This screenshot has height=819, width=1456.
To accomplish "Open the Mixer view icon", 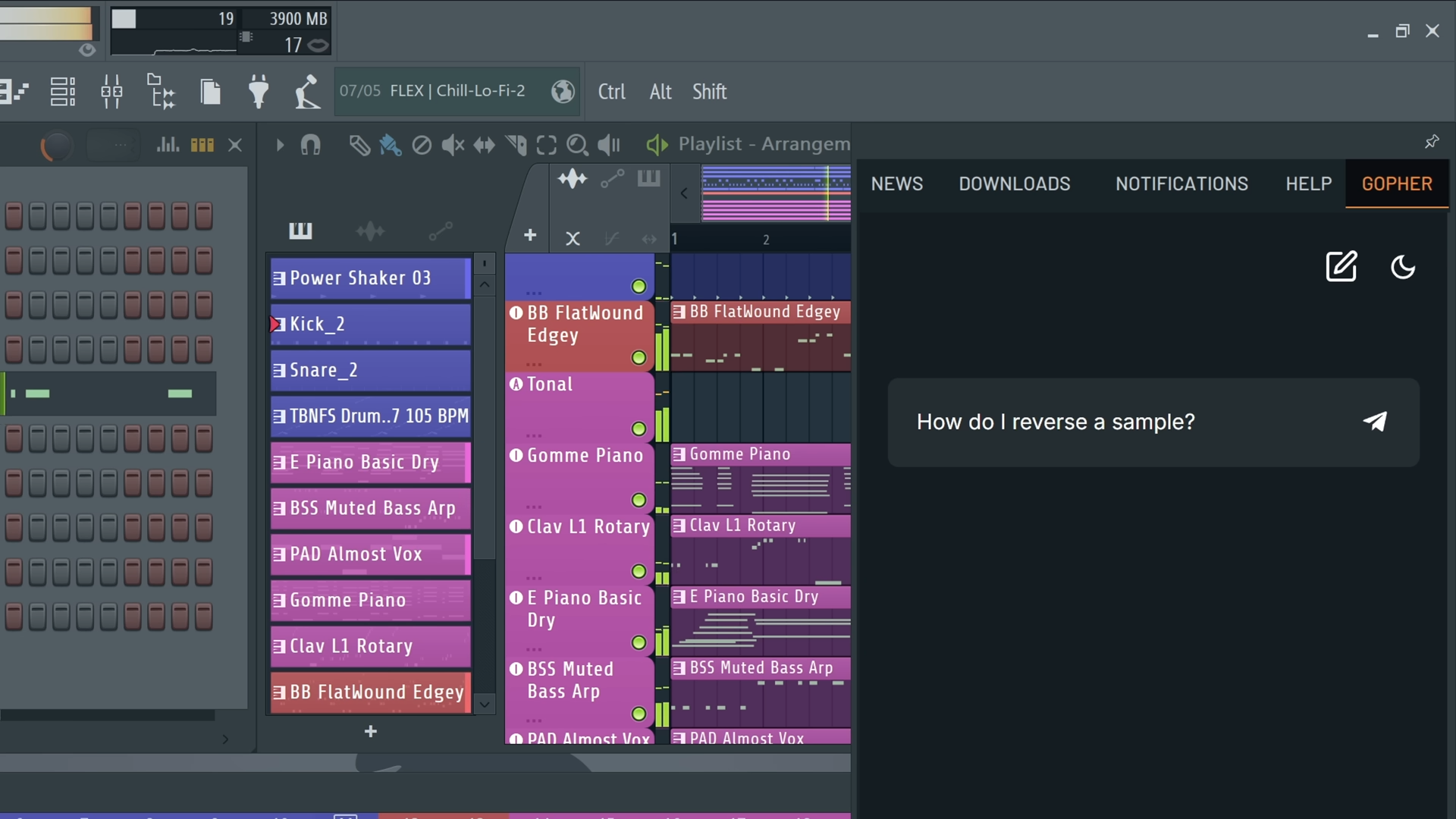I will [x=111, y=92].
